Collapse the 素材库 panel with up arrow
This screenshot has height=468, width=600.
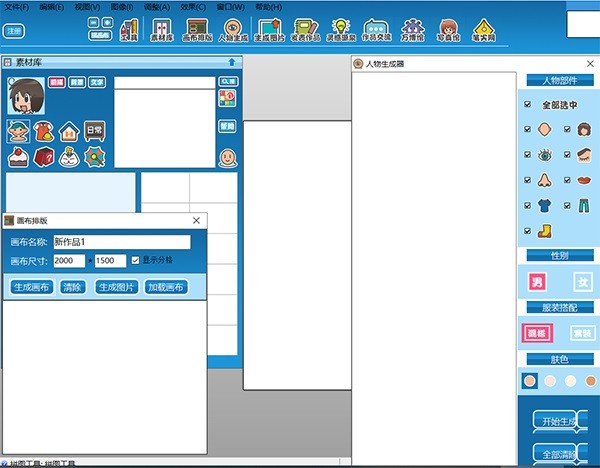point(232,62)
